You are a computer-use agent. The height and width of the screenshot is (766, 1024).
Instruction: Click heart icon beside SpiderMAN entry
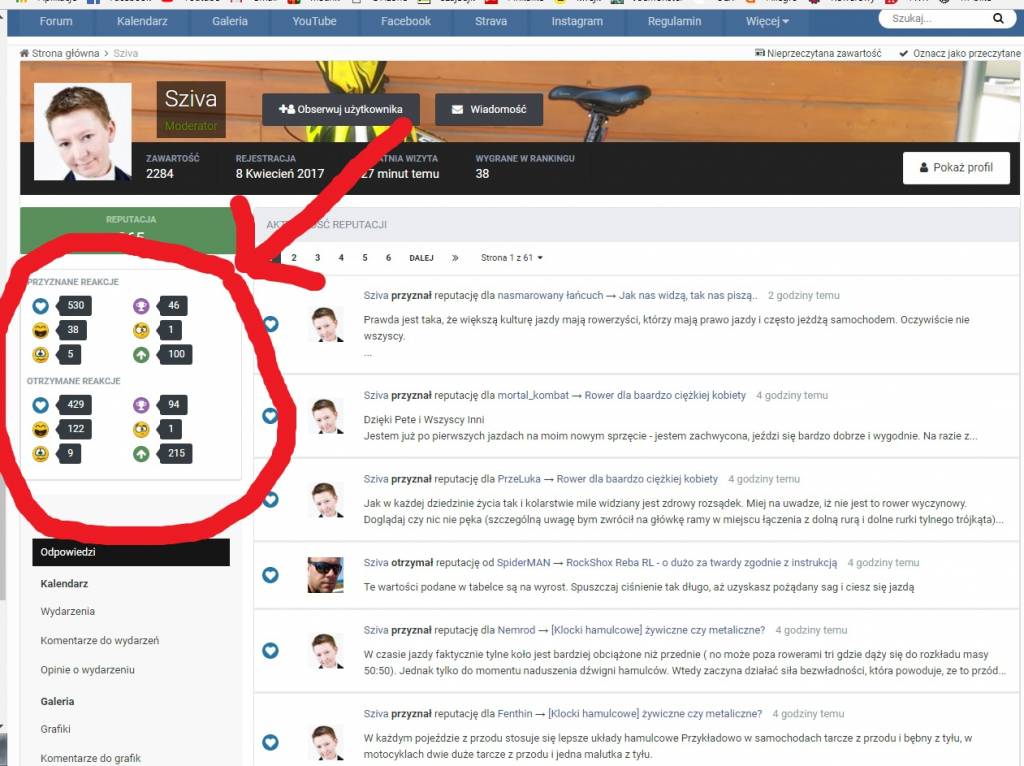(x=270, y=575)
